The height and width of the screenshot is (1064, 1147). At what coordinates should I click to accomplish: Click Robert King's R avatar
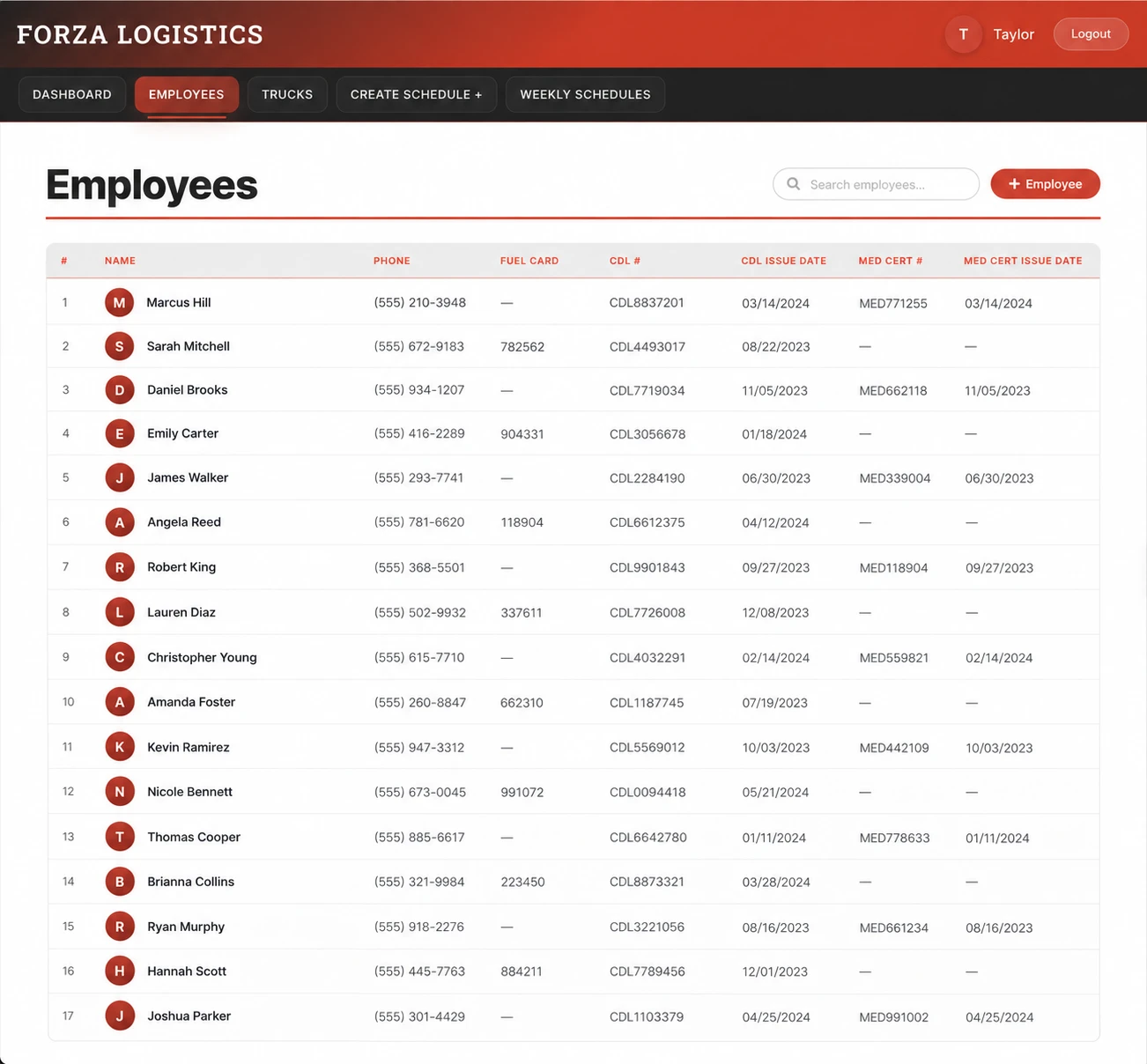pyautogui.click(x=120, y=567)
